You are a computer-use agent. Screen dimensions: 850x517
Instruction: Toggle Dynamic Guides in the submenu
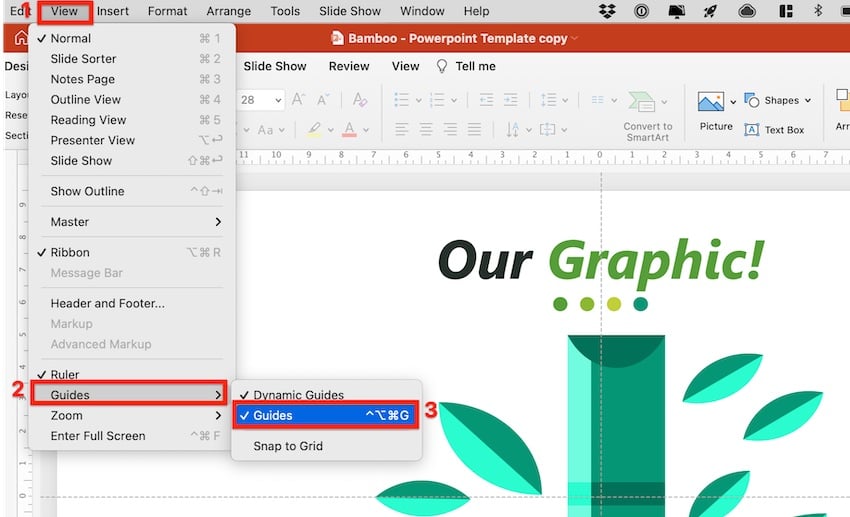298,395
